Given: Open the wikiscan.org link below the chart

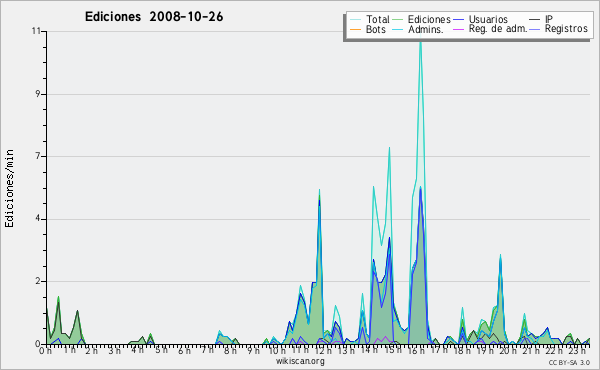Looking at the screenshot, I should pos(300,361).
